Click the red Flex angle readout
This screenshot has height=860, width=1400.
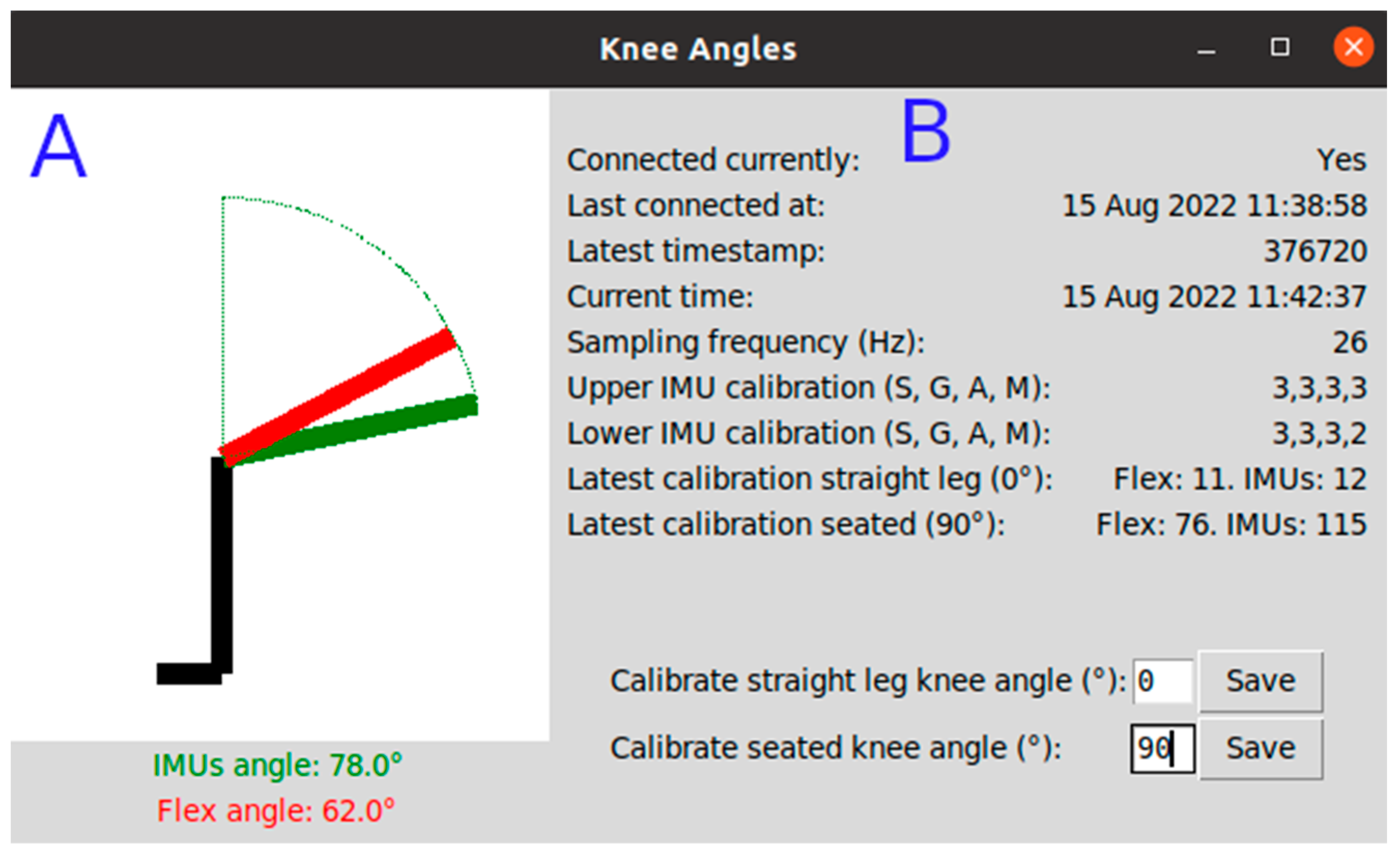tap(276, 811)
